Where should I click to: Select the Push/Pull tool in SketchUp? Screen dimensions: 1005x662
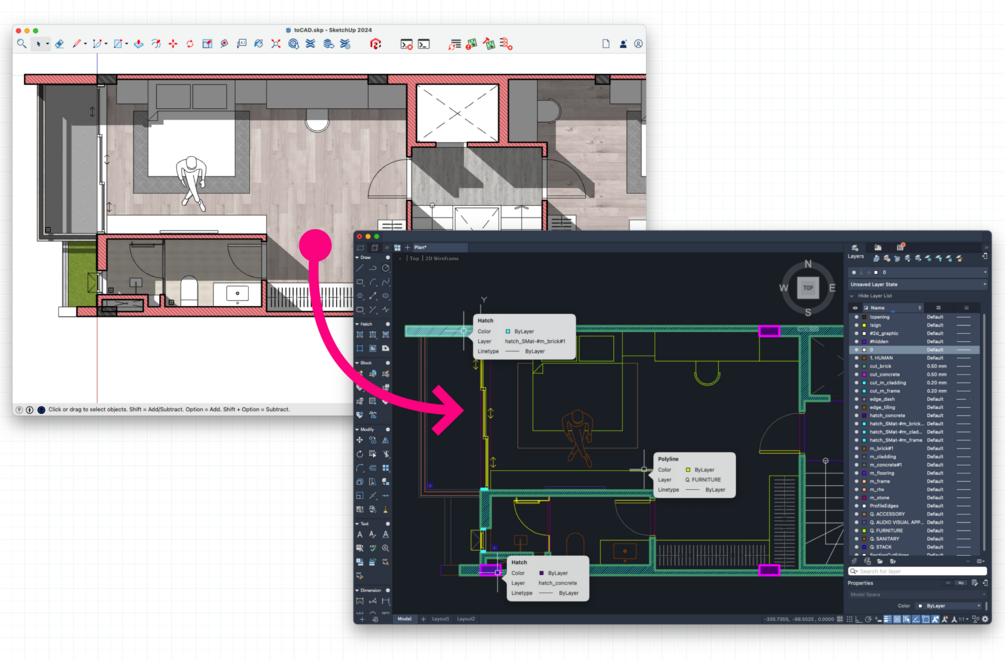pyautogui.click(x=138, y=44)
